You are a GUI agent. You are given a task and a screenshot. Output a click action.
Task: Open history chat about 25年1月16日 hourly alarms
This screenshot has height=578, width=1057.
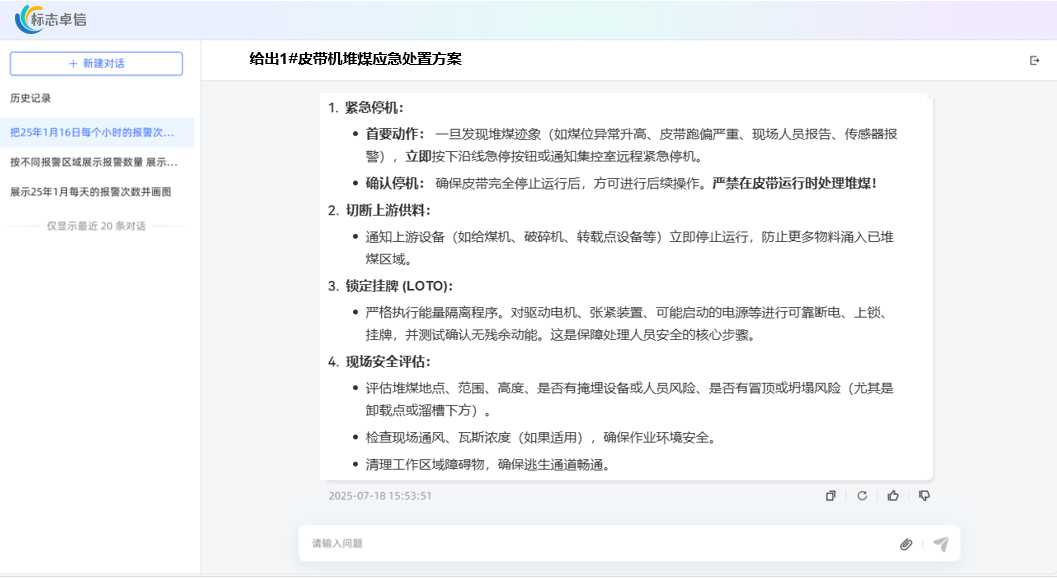coord(93,132)
